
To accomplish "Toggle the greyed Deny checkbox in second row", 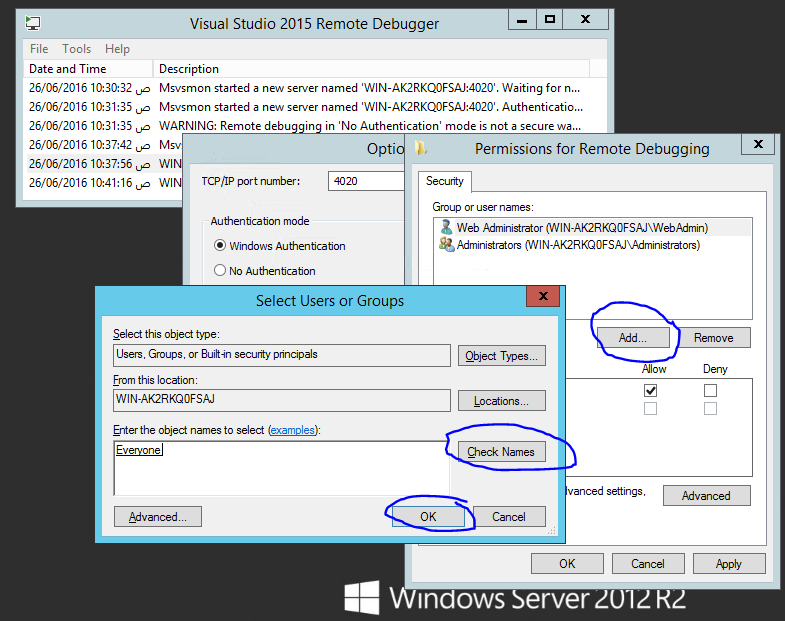I will click(710, 409).
